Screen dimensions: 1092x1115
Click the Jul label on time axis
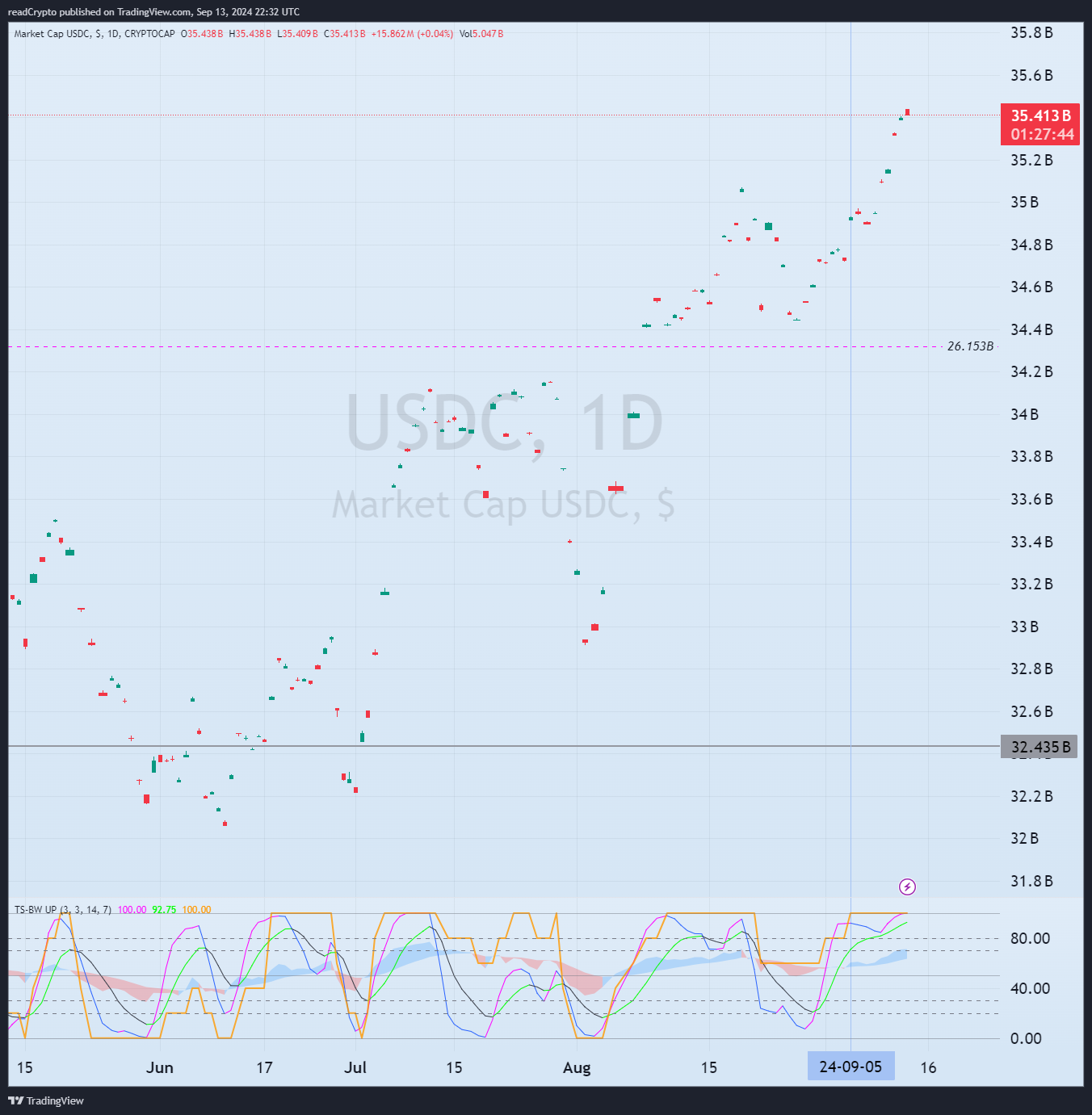[355, 1067]
